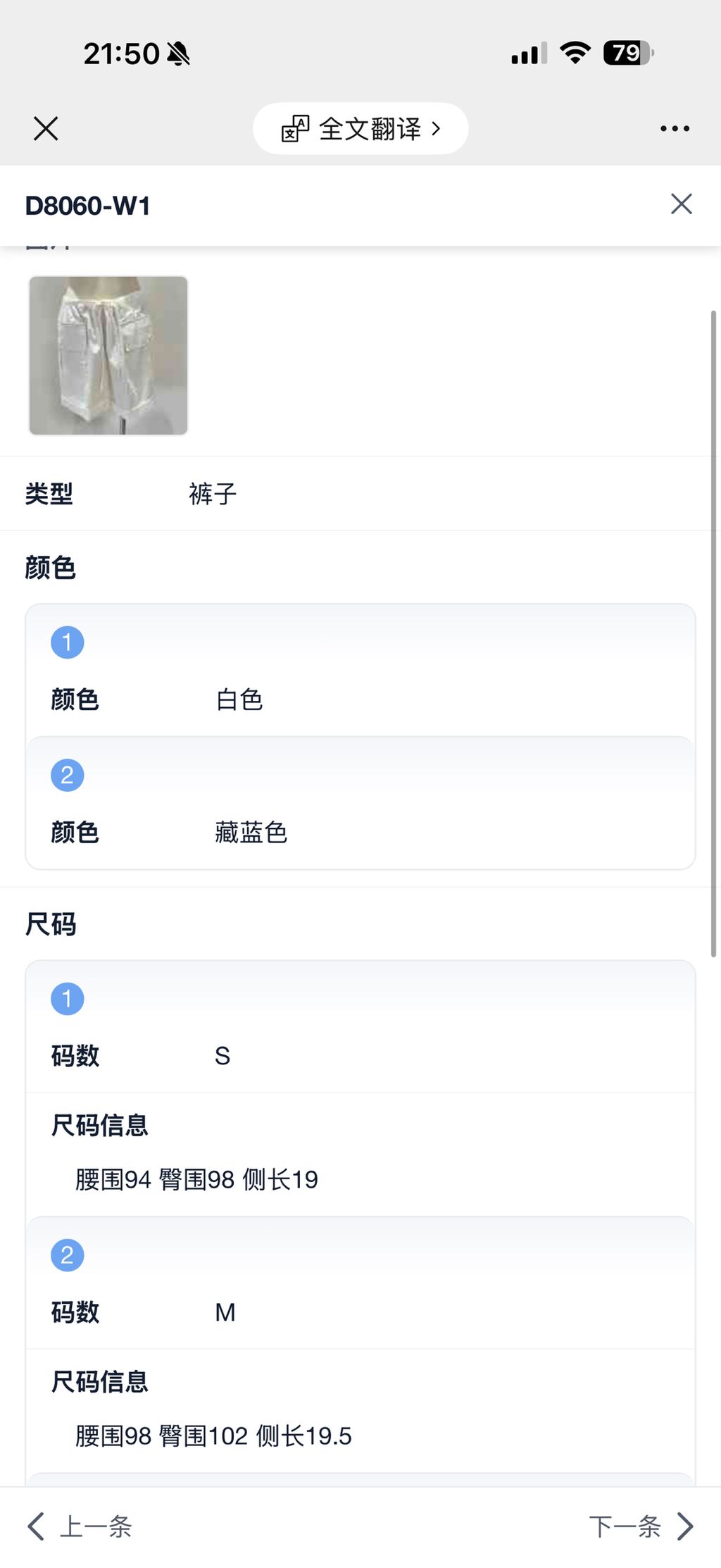Tap the size S value
This screenshot has height=1568, width=721.
click(x=222, y=1056)
